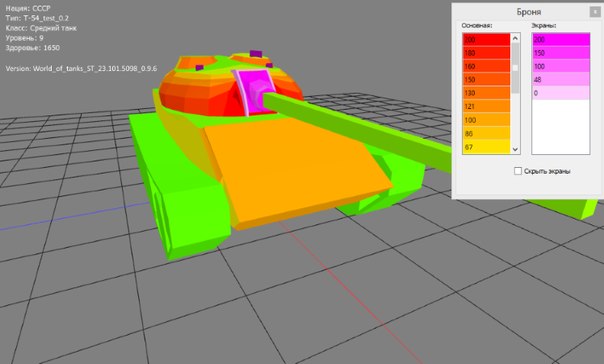Screen dimensions: 604x364
Task: Click the Броня panel title
Action: pyautogui.click(x=528, y=12)
